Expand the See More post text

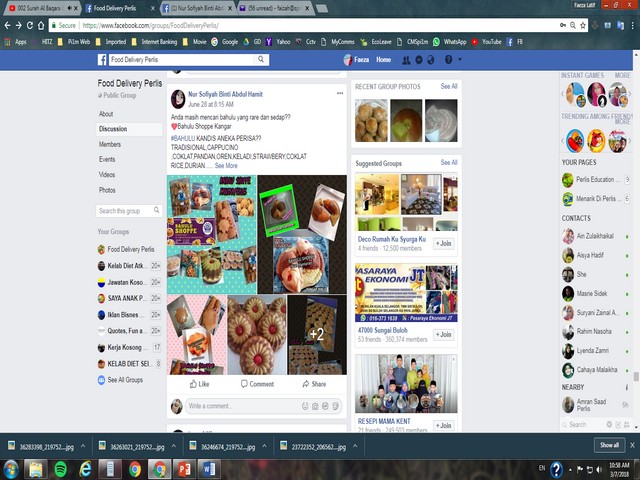click(x=225, y=166)
